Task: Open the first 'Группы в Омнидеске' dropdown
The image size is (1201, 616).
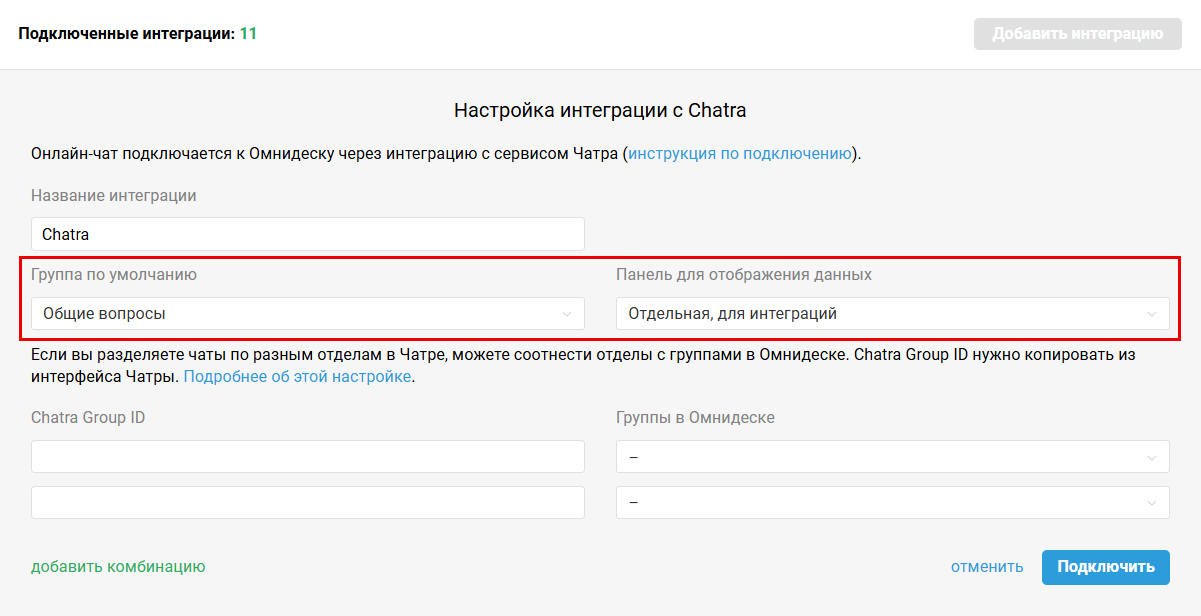Action: (x=893, y=456)
